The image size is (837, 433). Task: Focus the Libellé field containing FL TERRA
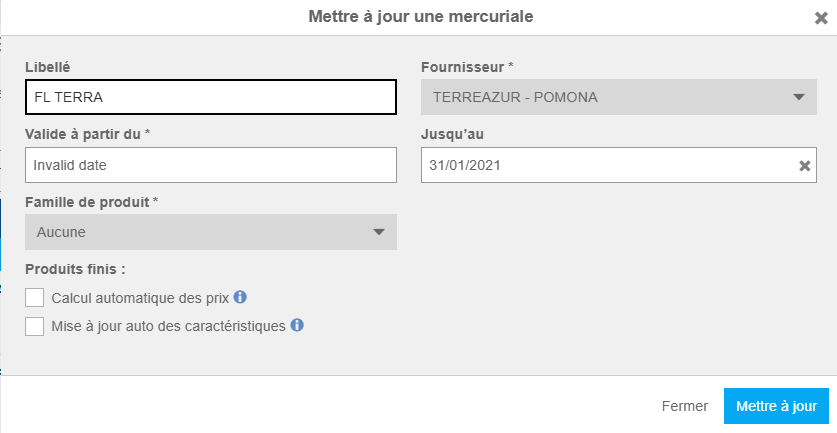click(x=210, y=97)
